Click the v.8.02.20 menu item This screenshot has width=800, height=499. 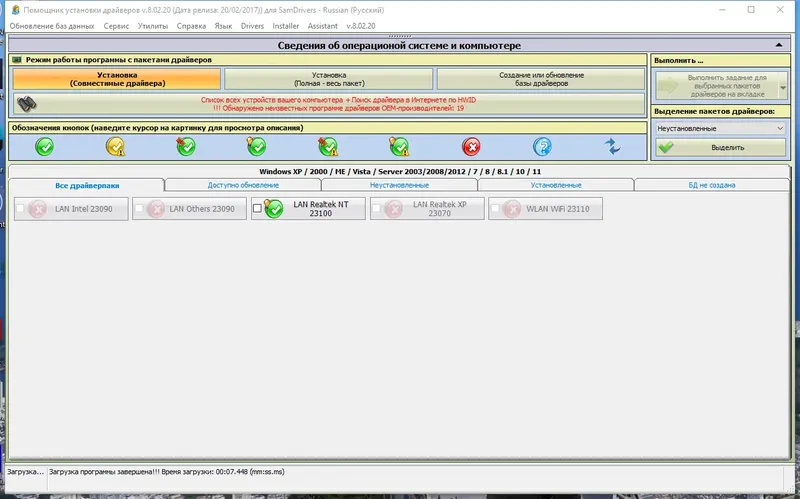[361, 26]
